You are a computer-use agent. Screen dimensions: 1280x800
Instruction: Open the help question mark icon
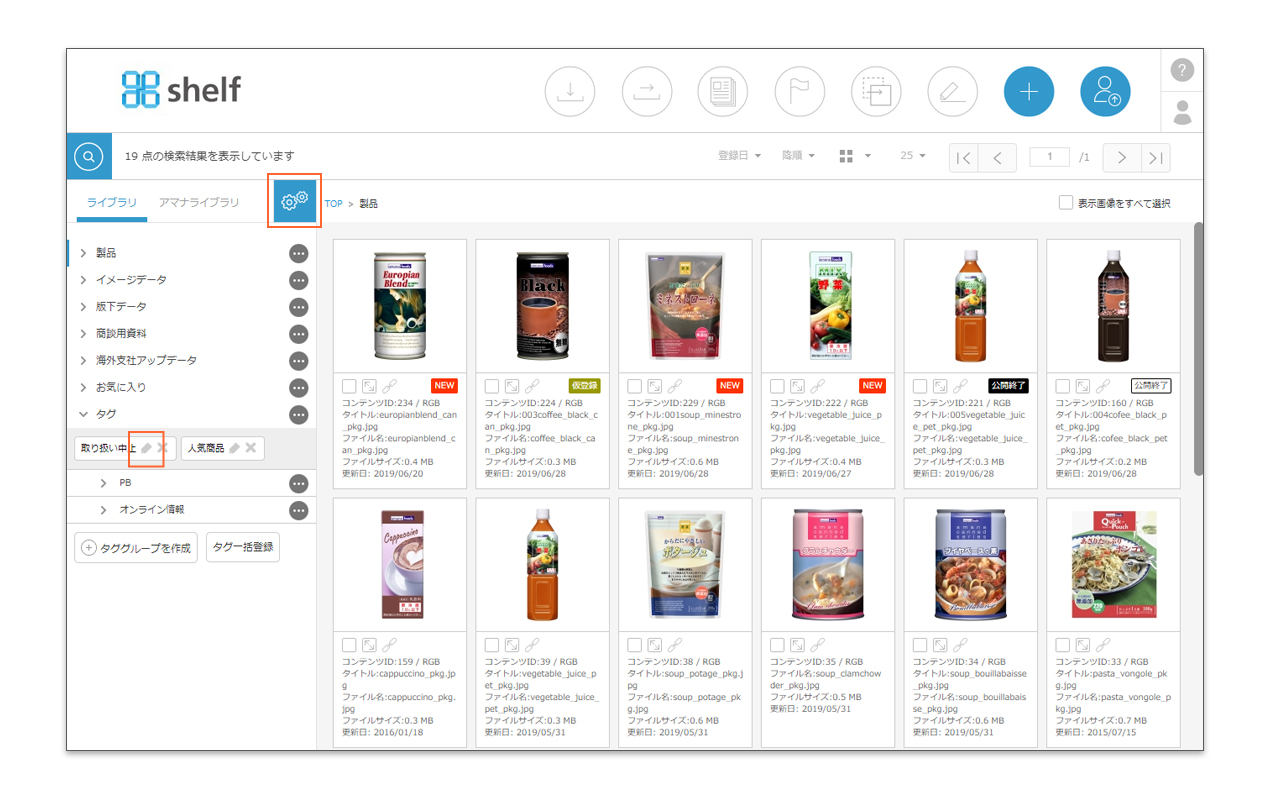(x=1182, y=70)
